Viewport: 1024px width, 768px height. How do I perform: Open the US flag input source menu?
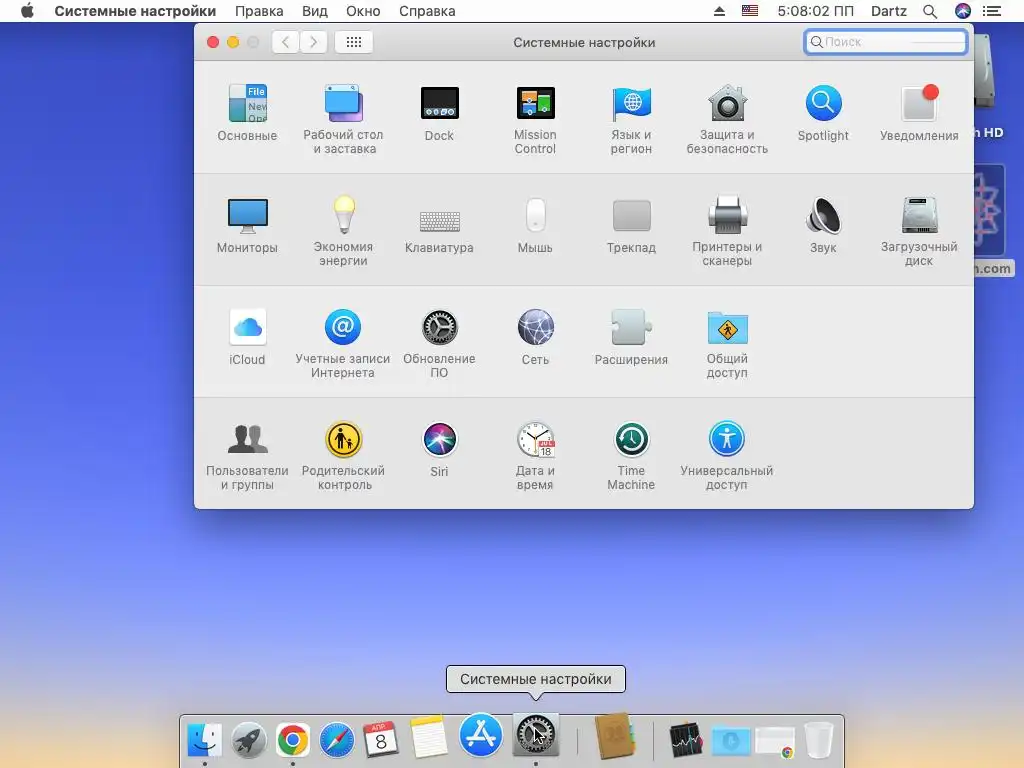[750, 11]
